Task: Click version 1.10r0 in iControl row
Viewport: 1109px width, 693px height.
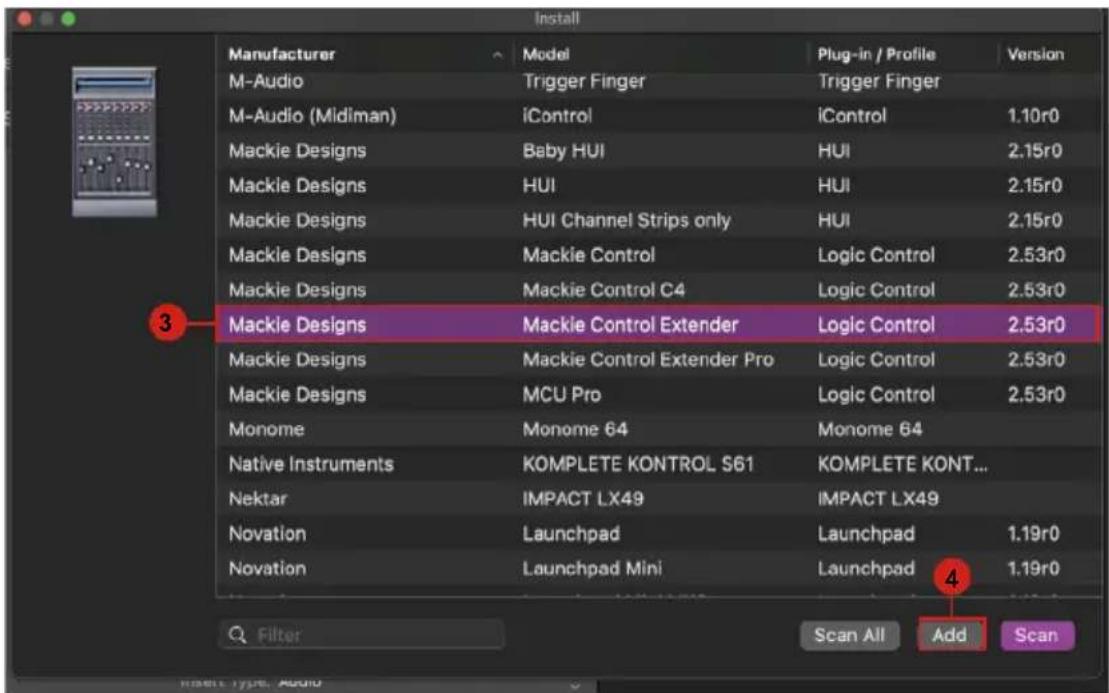Action: 1033,116
